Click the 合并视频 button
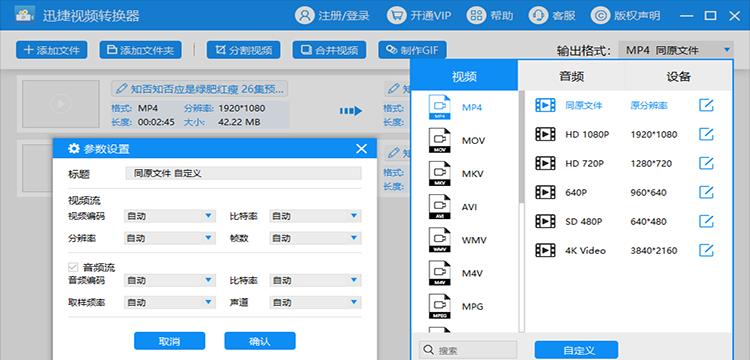This screenshot has width=750, height=360. 330,50
